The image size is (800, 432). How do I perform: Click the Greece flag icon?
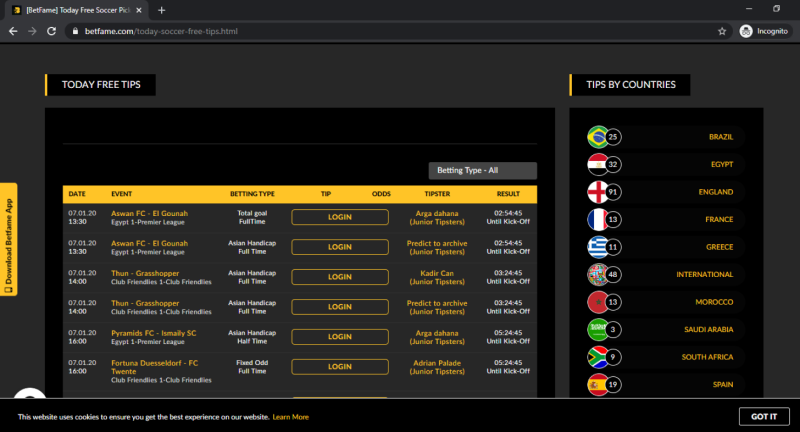click(597, 247)
